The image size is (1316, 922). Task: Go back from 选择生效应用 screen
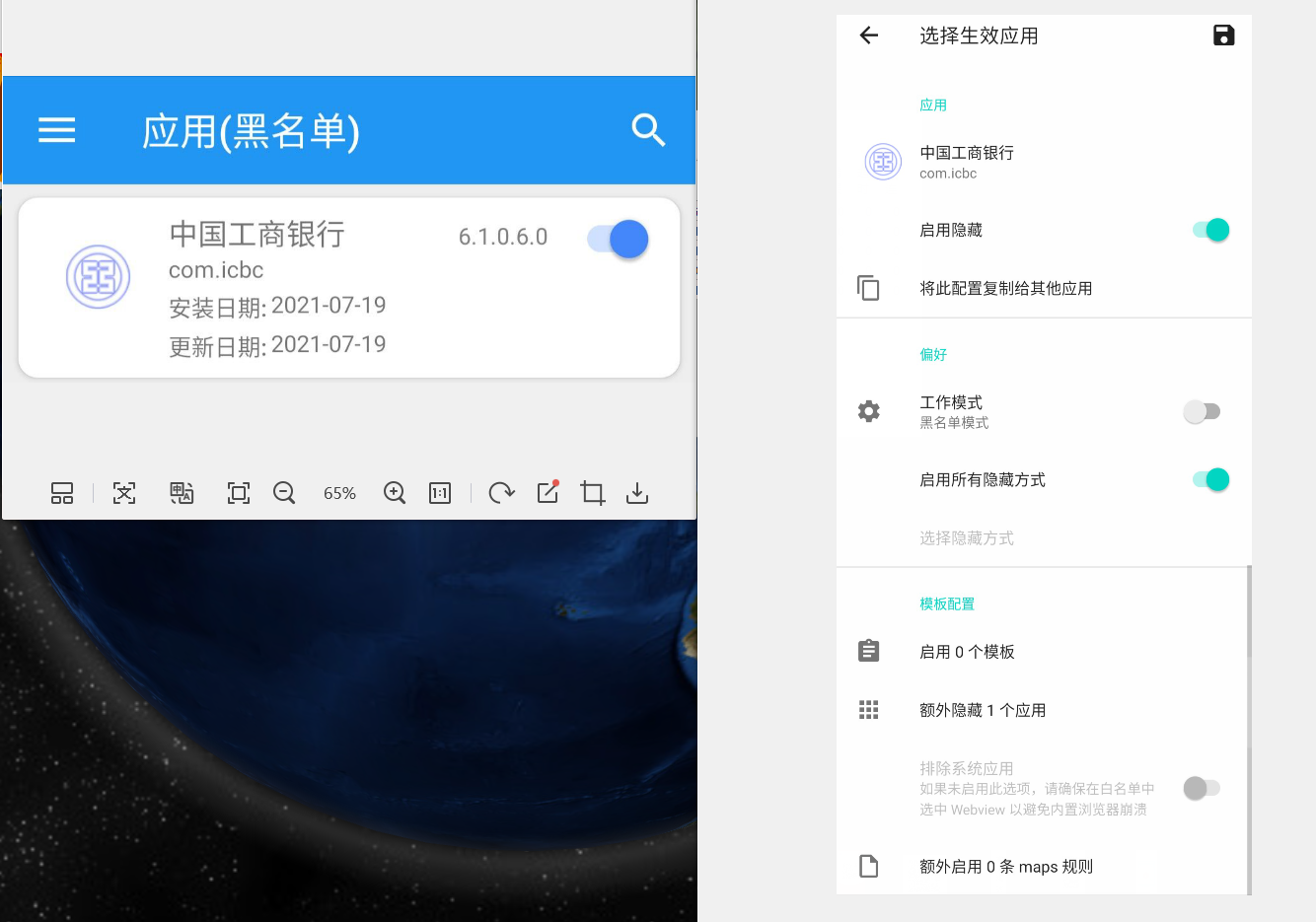868,35
